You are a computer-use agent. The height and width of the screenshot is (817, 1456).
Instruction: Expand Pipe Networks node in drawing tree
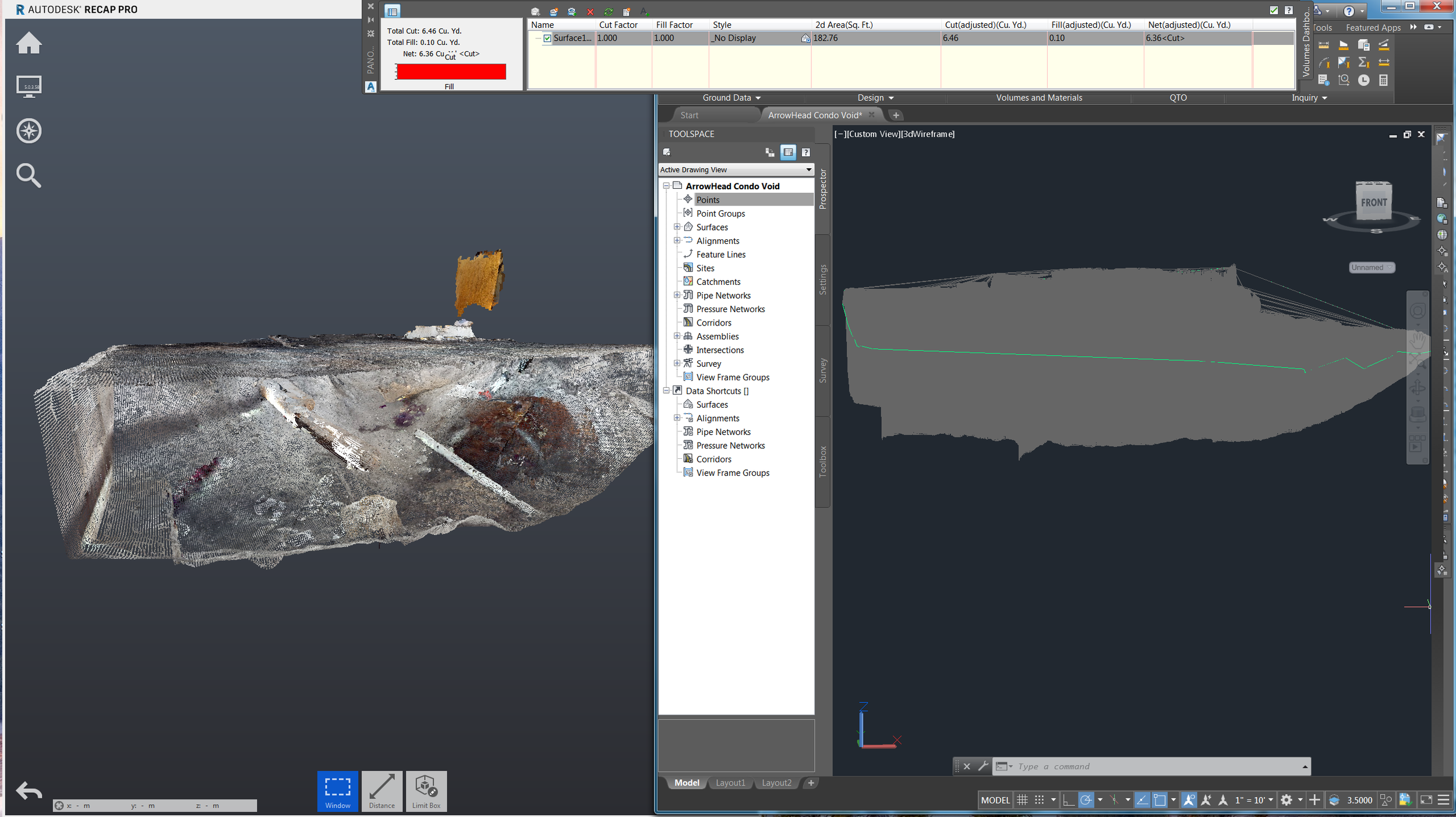pos(677,295)
